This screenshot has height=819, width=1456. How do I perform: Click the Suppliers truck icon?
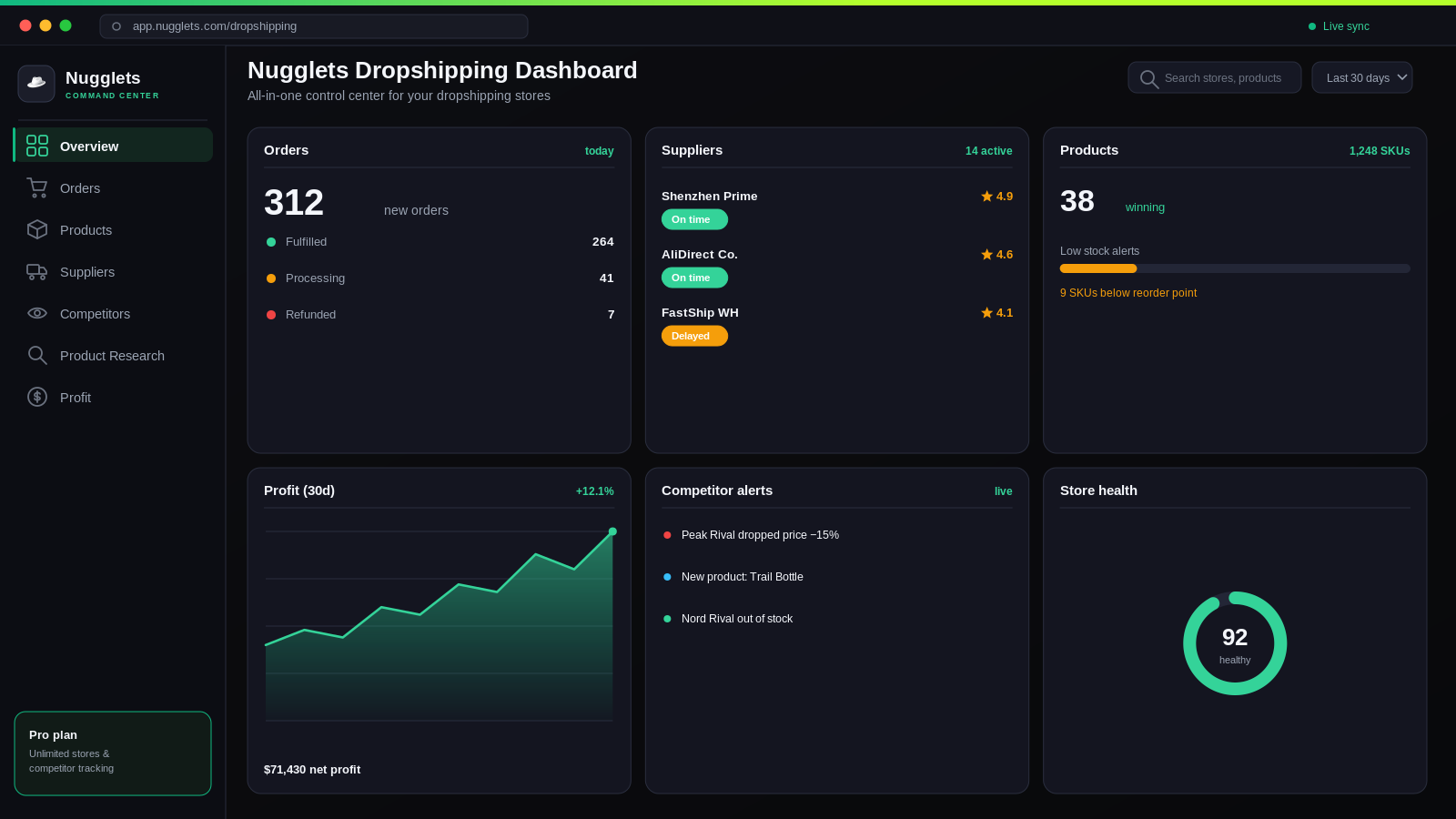tap(37, 271)
